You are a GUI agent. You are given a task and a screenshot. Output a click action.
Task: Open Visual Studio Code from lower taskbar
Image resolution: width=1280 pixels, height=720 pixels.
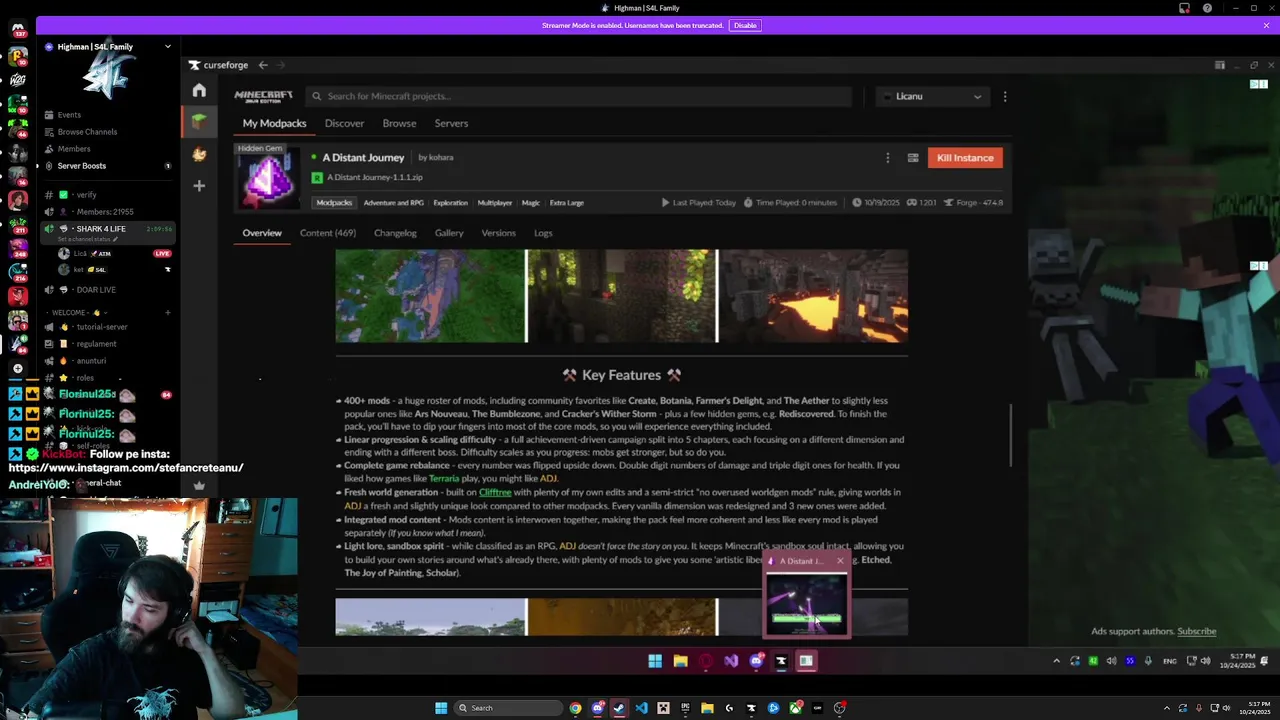click(641, 708)
